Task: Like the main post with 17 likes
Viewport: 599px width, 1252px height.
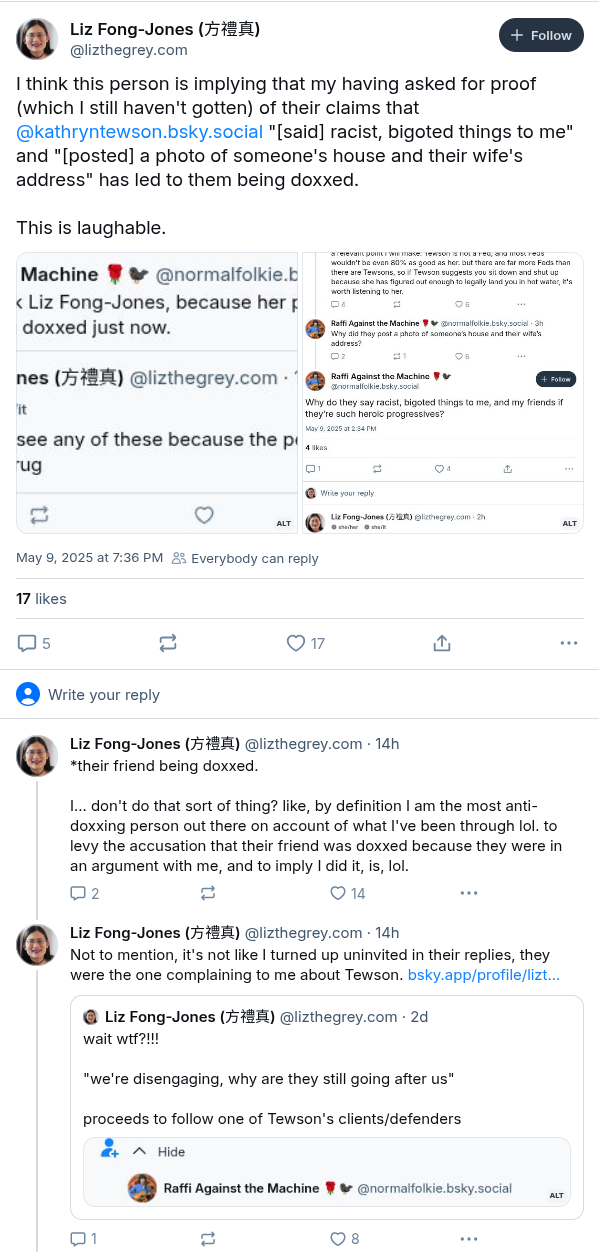Action: (x=295, y=643)
